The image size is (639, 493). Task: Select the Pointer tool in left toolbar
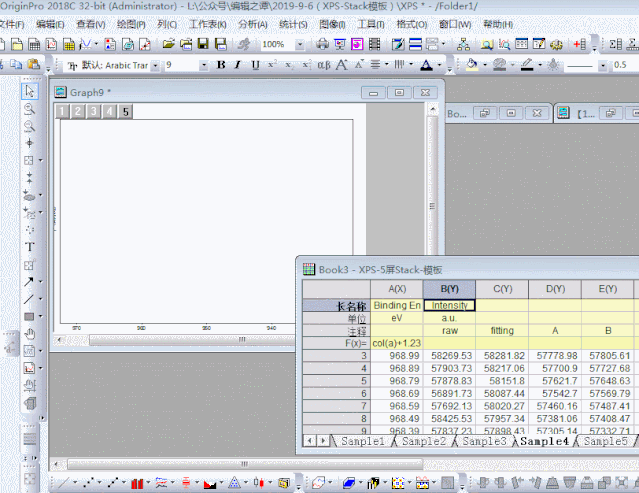[29, 91]
